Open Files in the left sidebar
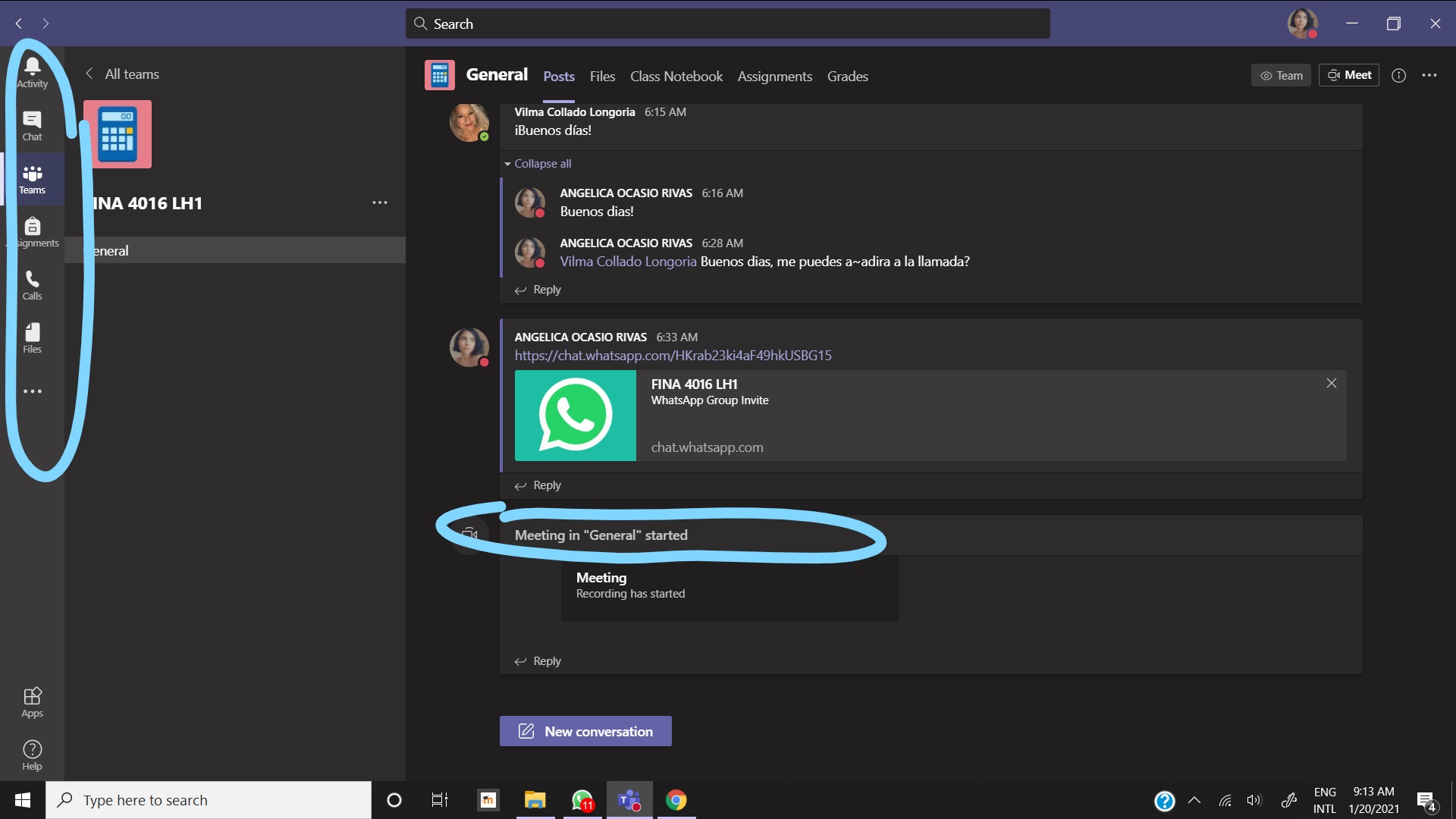 pos(32,338)
